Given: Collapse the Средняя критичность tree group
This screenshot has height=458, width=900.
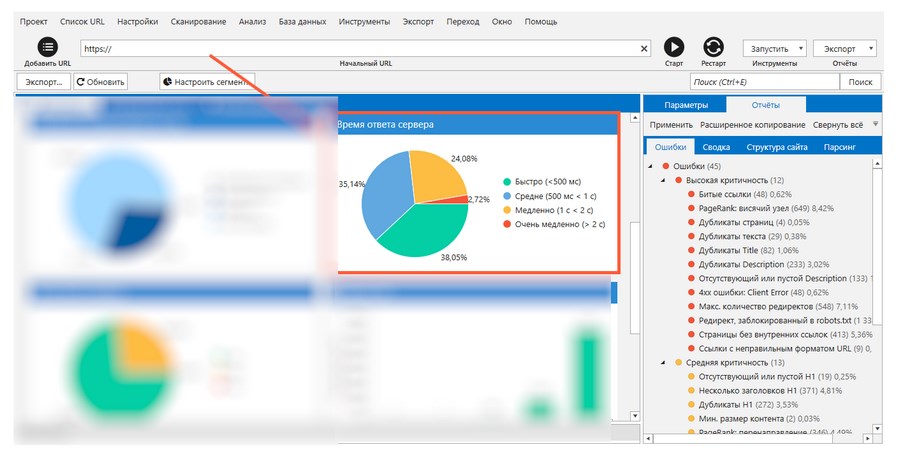Looking at the screenshot, I should [x=662, y=362].
